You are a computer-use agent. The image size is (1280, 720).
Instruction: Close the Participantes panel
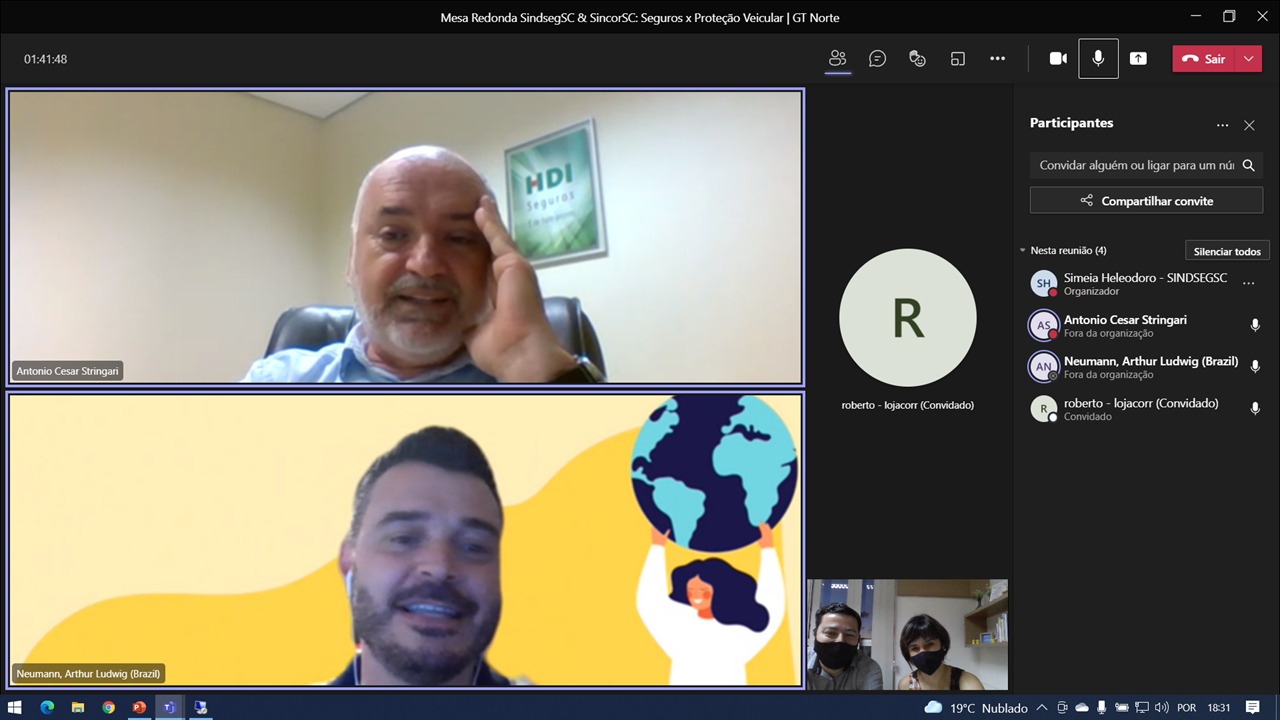[1249, 125]
